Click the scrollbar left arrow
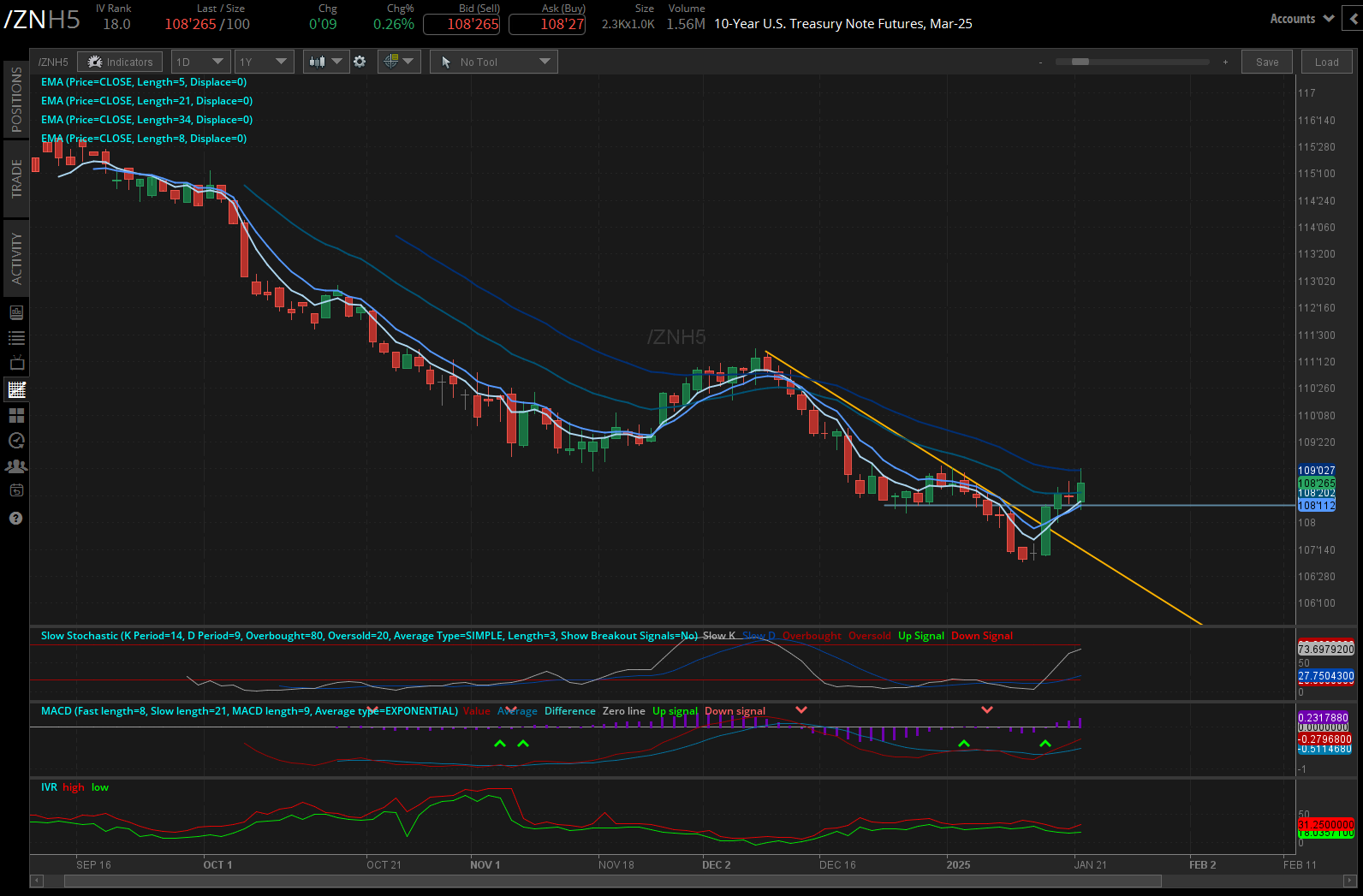This screenshot has width=1363, height=896. (37, 881)
